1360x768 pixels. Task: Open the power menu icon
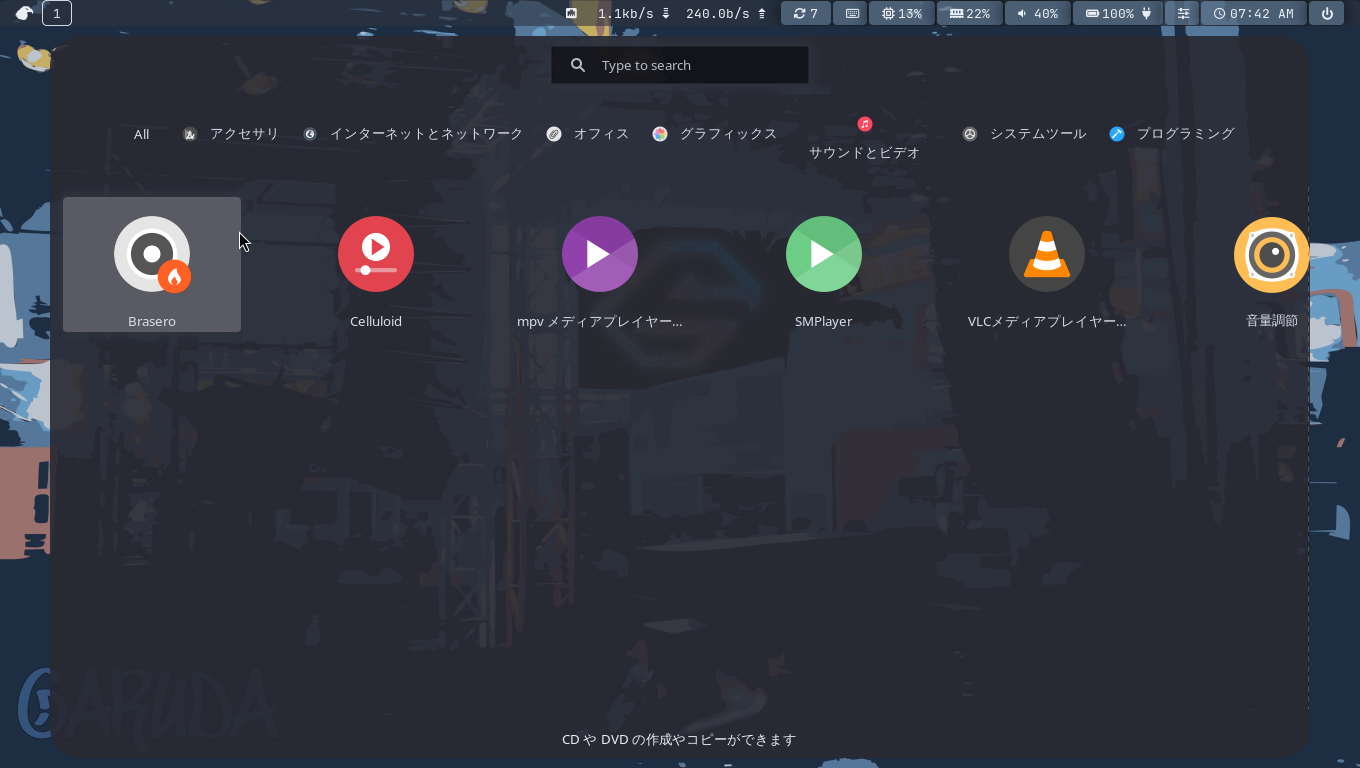1327,13
